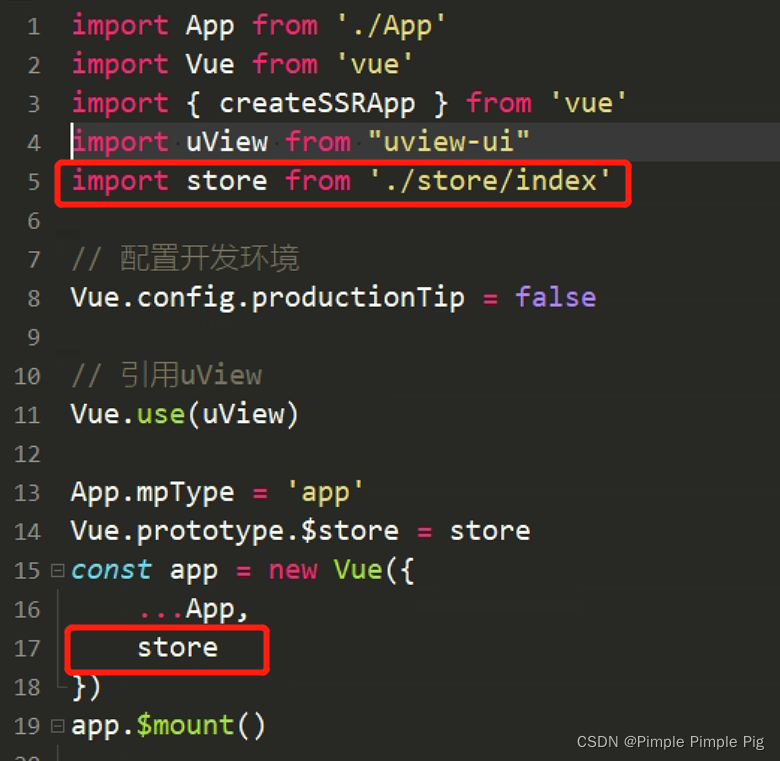Click the './App' import path string
The width and height of the screenshot is (780, 761).
click(390, 26)
